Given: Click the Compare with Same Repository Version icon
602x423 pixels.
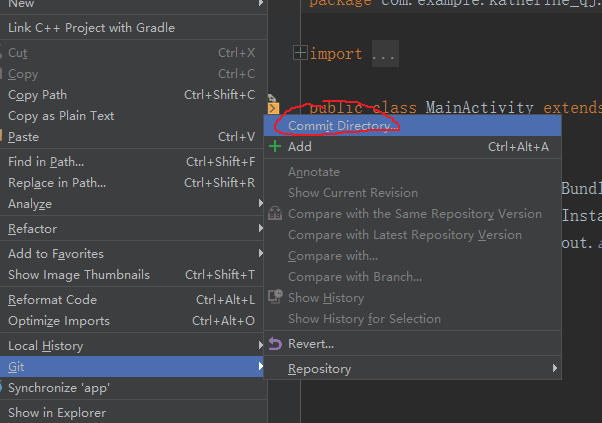Looking at the screenshot, I should click(x=275, y=214).
